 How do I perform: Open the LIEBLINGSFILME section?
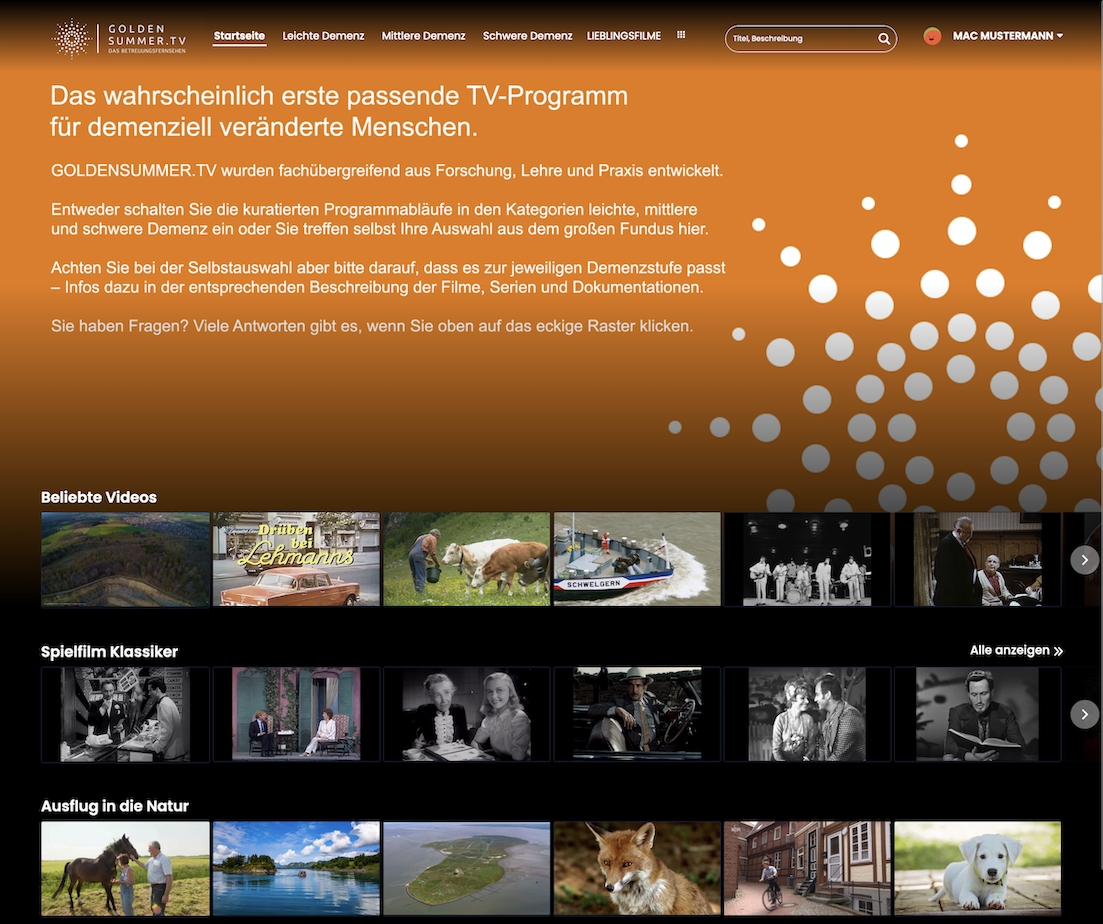click(x=624, y=36)
